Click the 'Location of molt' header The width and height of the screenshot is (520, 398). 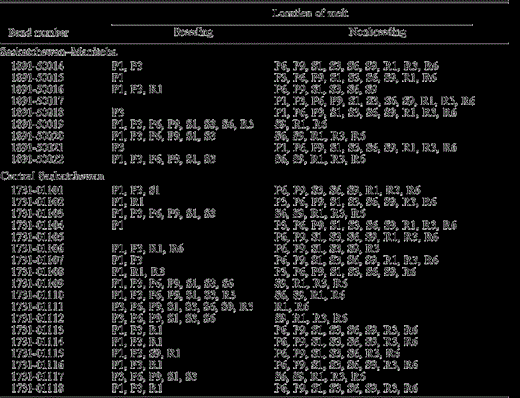pyautogui.click(x=310, y=13)
